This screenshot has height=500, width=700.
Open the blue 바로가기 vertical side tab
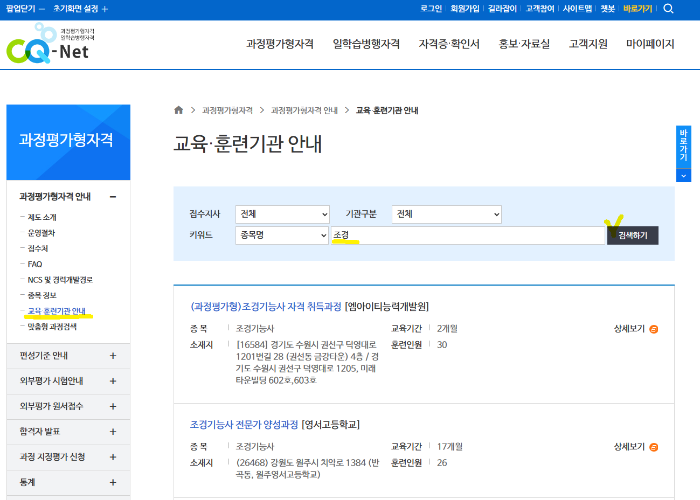(x=683, y=146)
